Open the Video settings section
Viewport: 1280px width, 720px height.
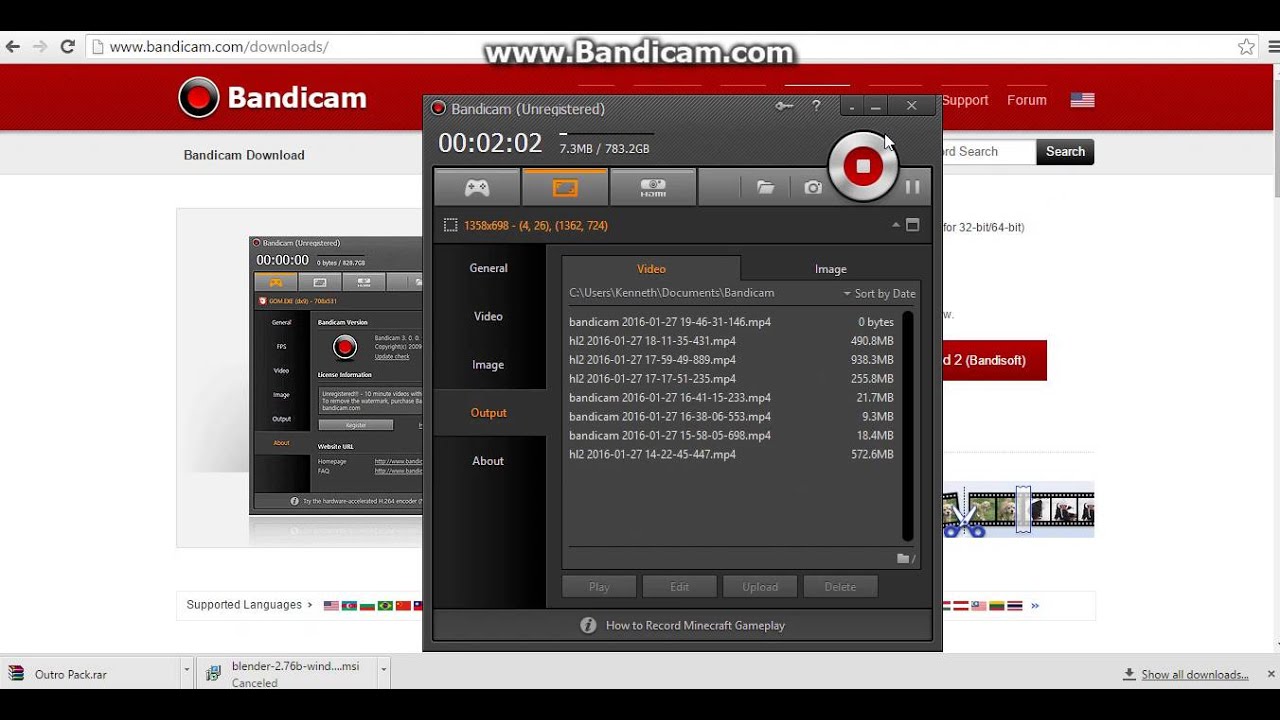point(489,316)
